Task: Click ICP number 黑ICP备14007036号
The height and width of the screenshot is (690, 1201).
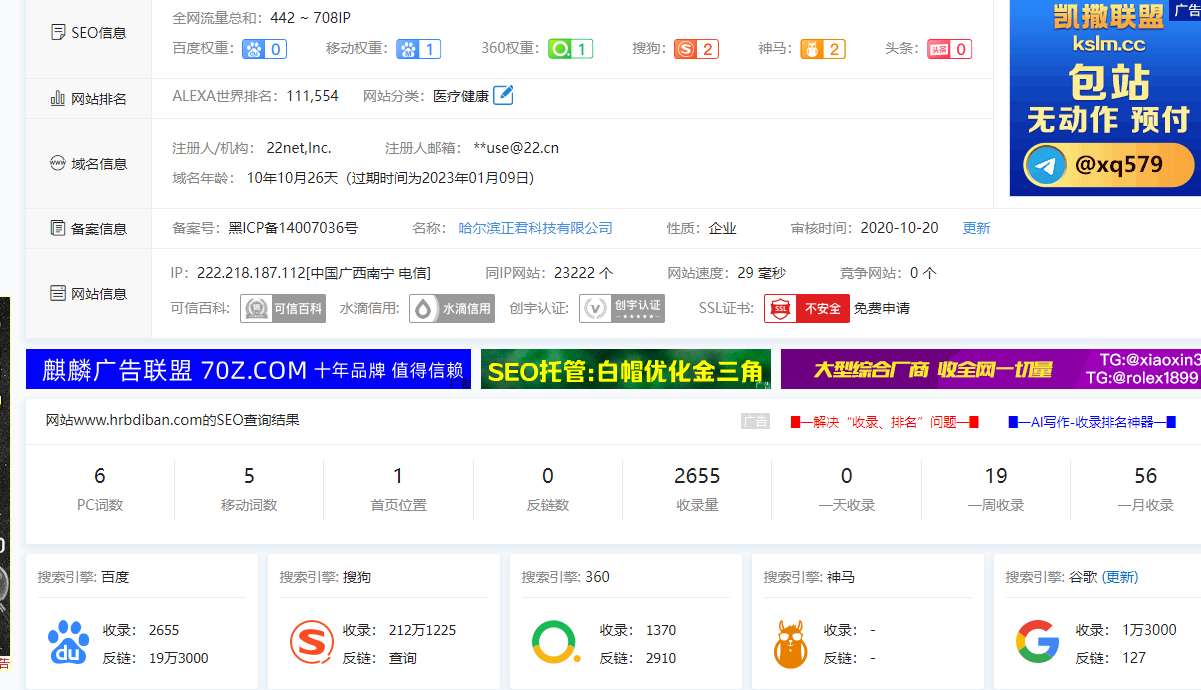Action: 293,228
